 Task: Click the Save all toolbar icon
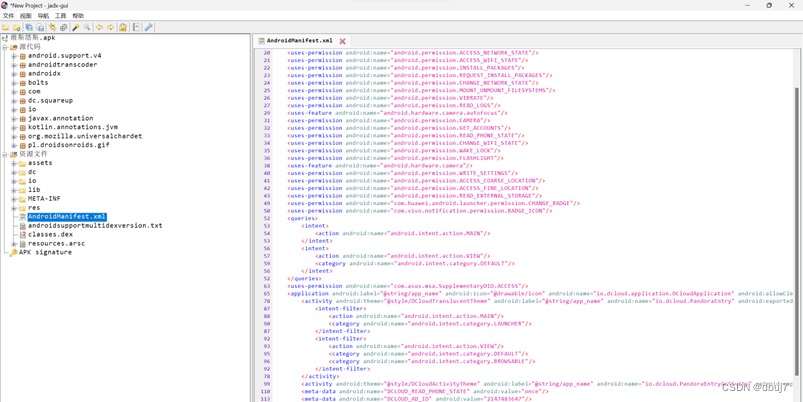coord(29,27)
